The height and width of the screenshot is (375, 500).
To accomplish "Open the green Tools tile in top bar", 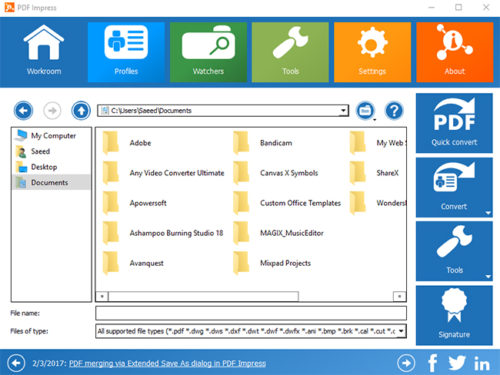I will point(290,52).
